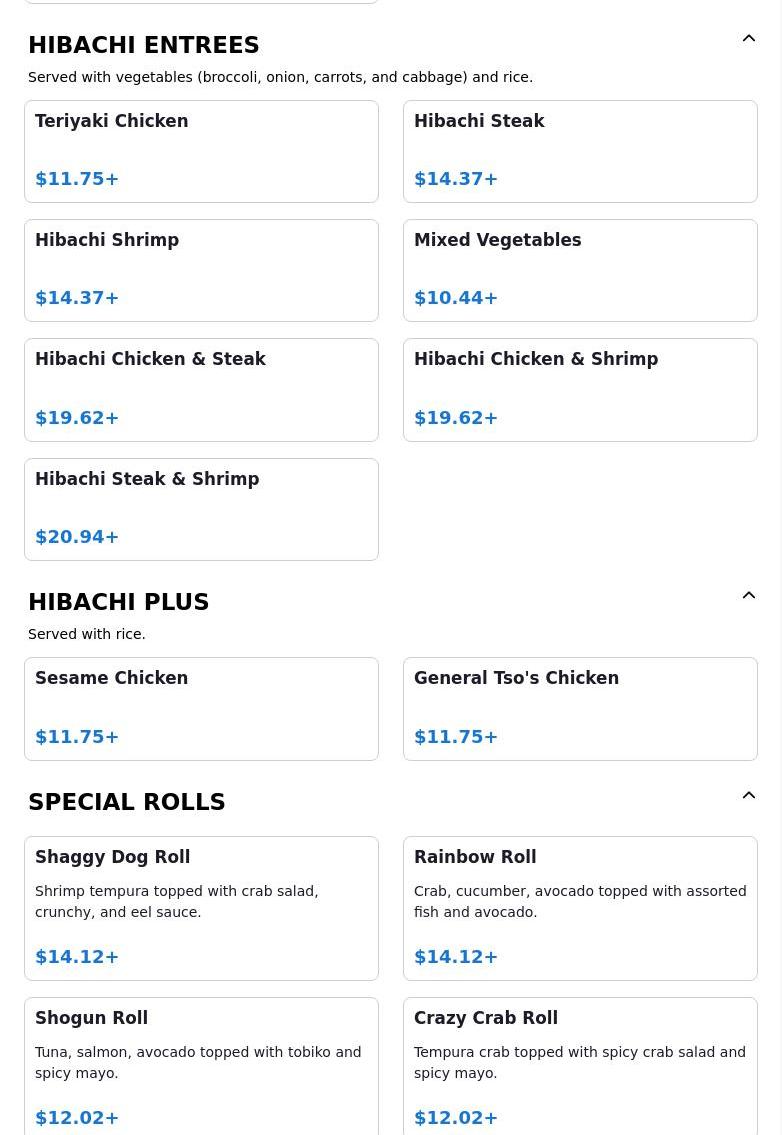Viewport: 782px width, 1135px height.
Task: Open the Shaggy Dog Roll card
Action: (x=201, y=908)
